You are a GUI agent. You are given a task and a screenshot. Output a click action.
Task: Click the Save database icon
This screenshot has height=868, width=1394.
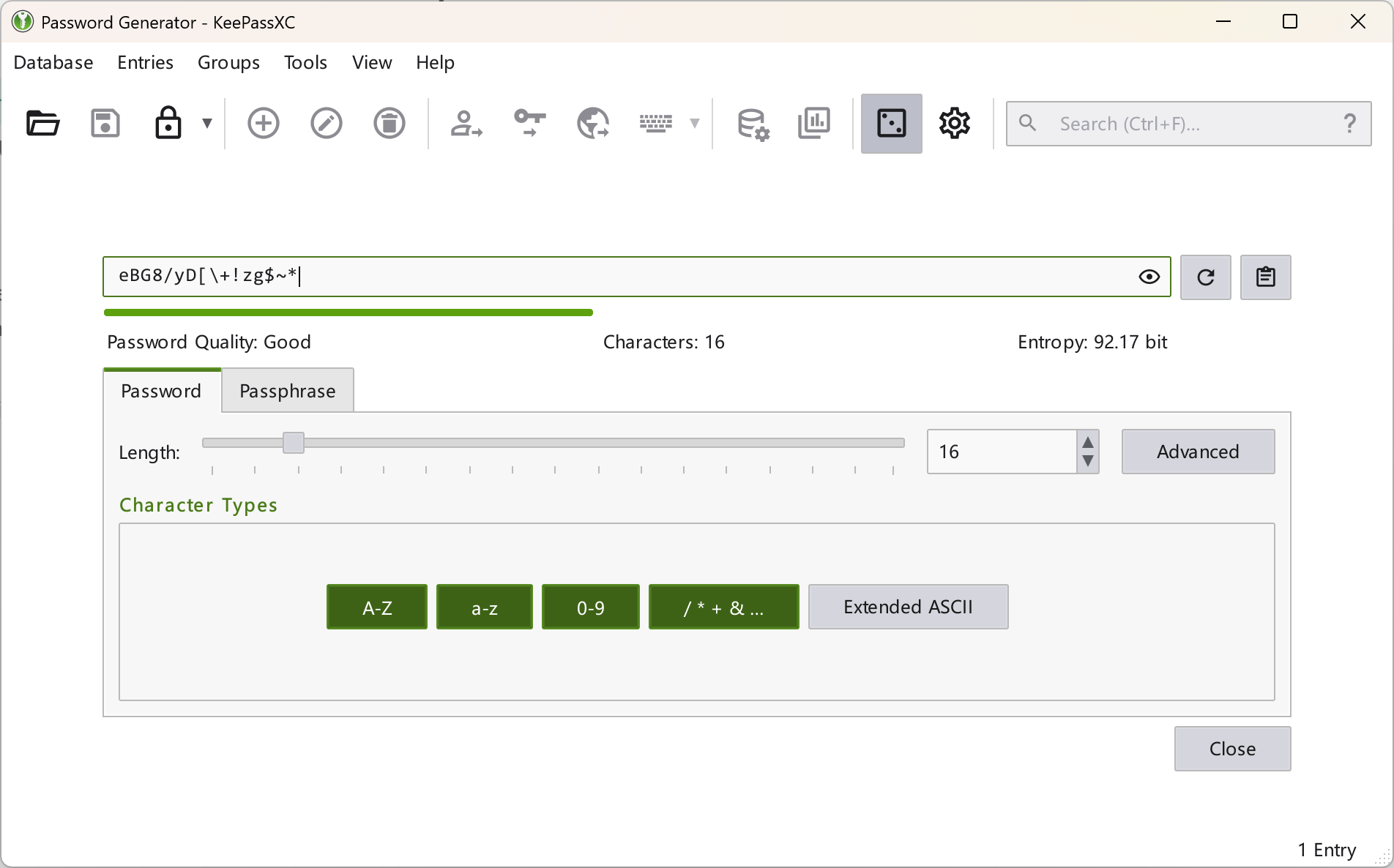[105, 123]
